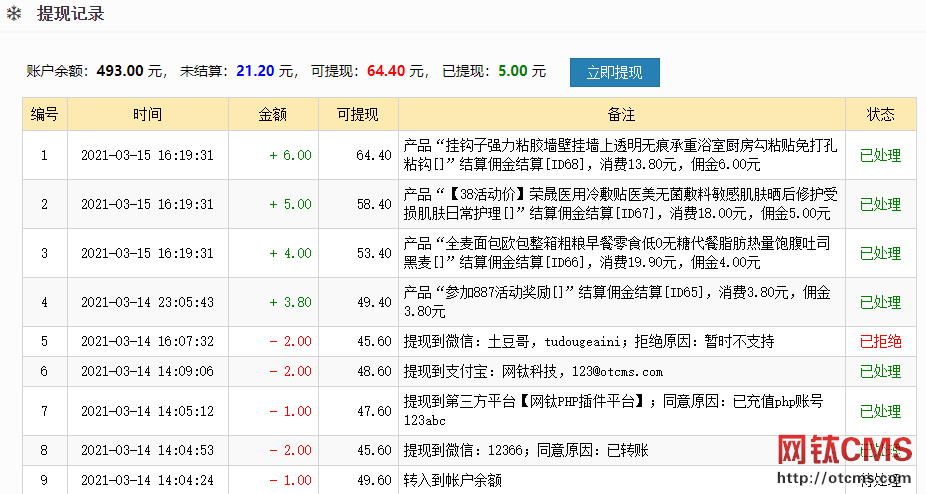Select time 2021-03-14 16:07:32
Screen dimensions: 926x494
tap(147, 341)
